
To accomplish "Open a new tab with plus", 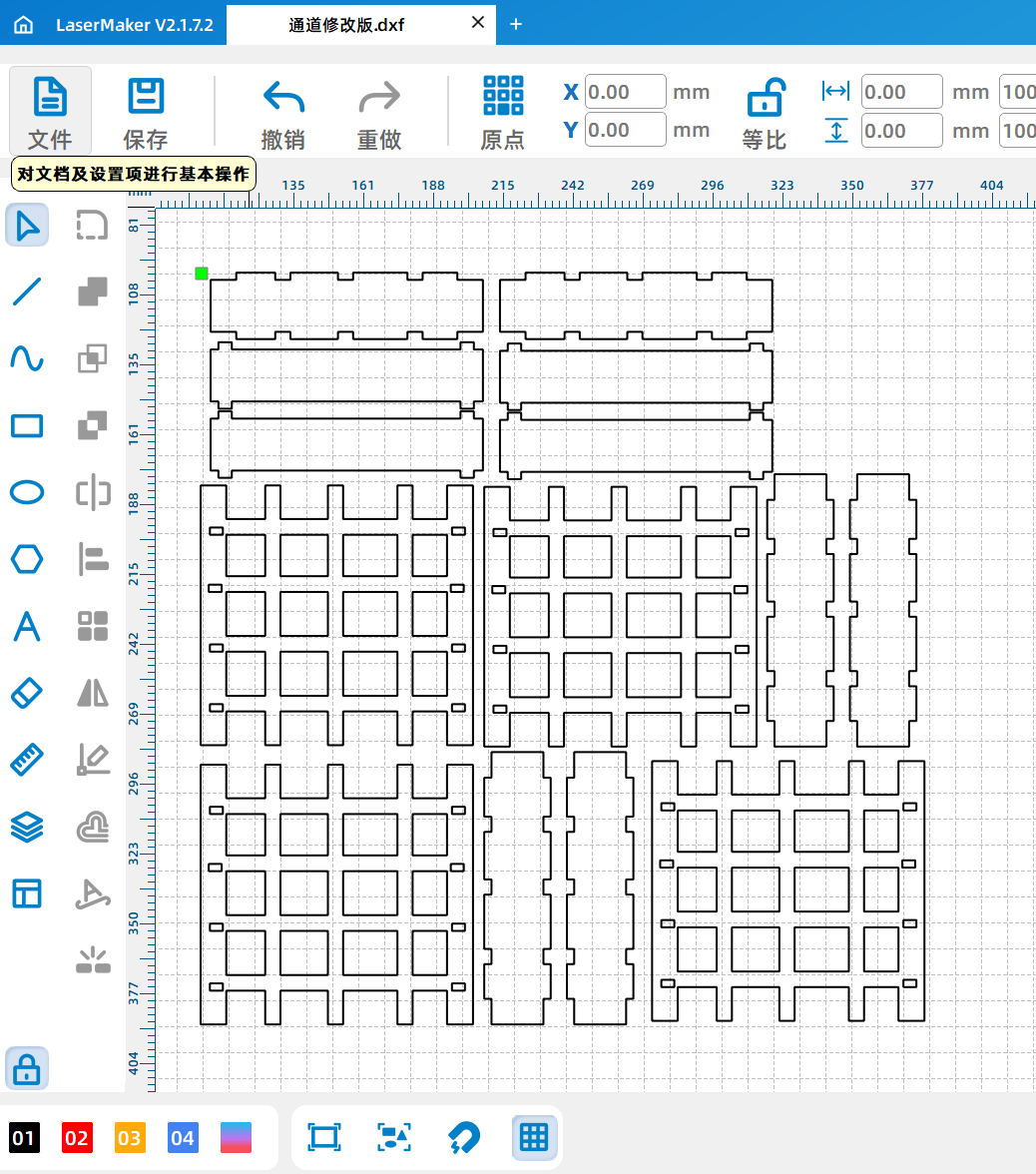I will pyautogui.click(x=516, y=24).
